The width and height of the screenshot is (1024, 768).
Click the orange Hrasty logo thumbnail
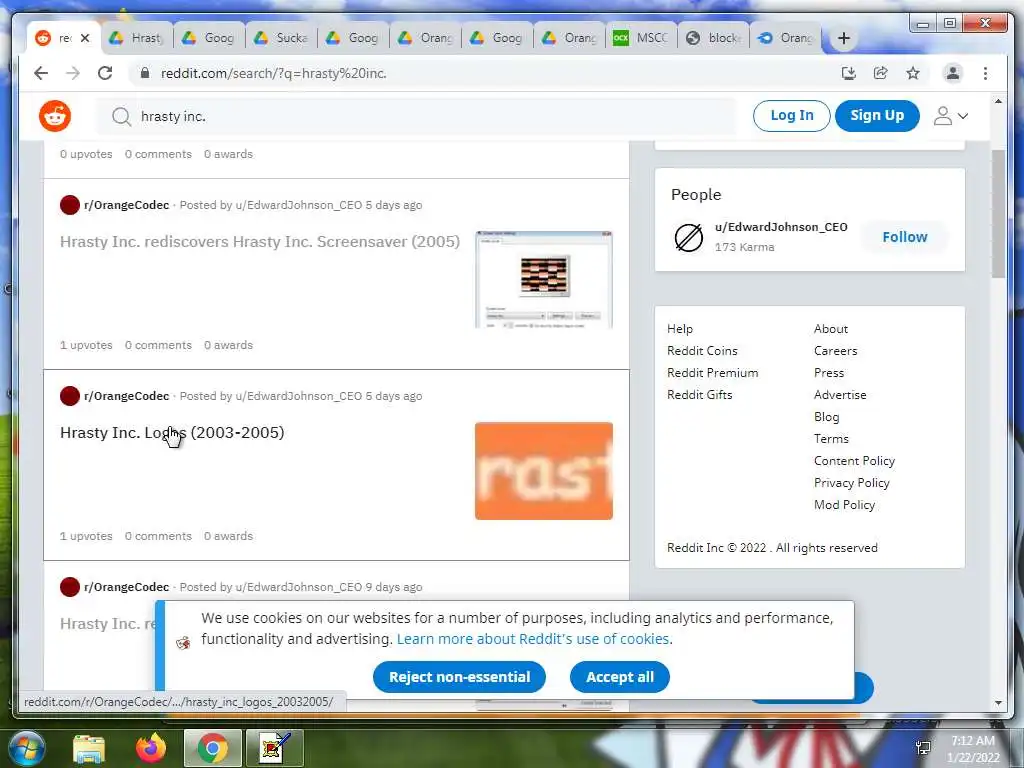(544, 471)
